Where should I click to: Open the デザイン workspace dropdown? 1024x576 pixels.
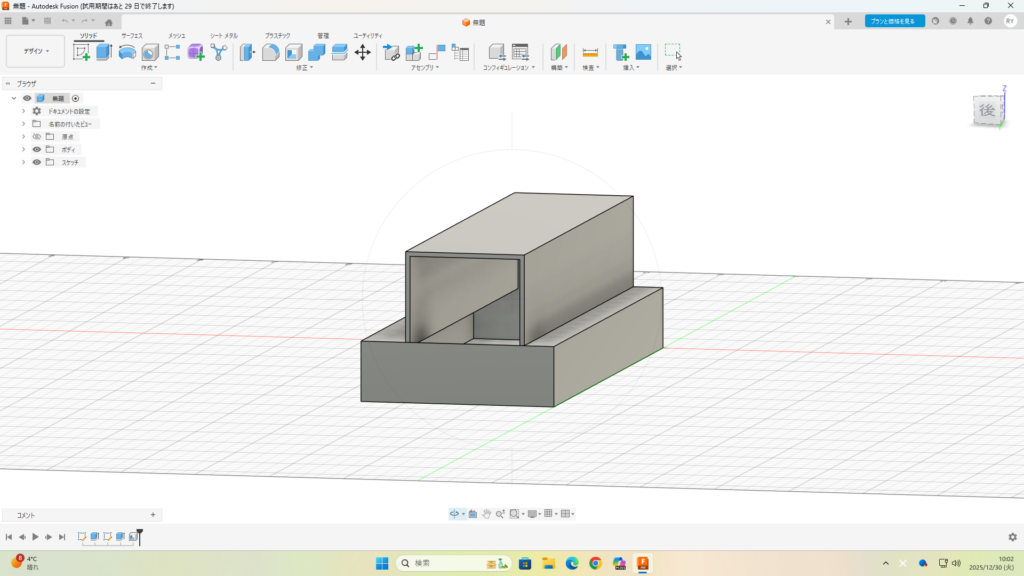(x=36, y=51)
